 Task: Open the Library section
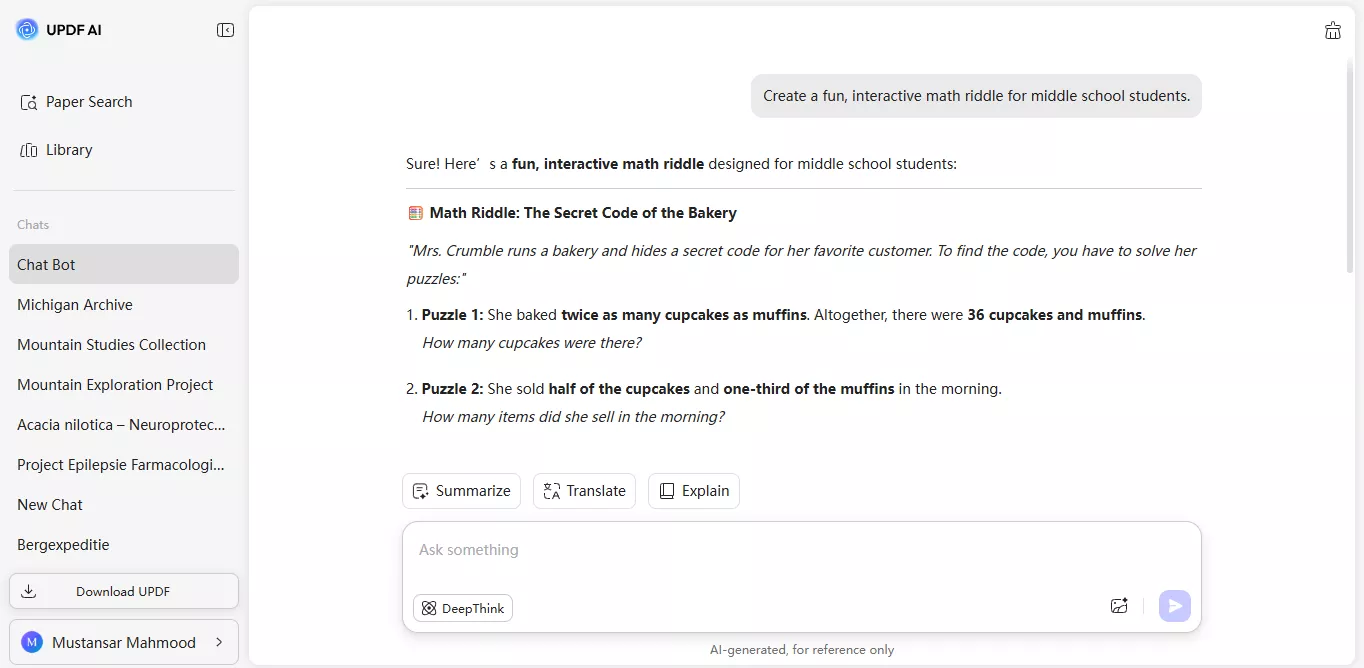click(68, 149)
